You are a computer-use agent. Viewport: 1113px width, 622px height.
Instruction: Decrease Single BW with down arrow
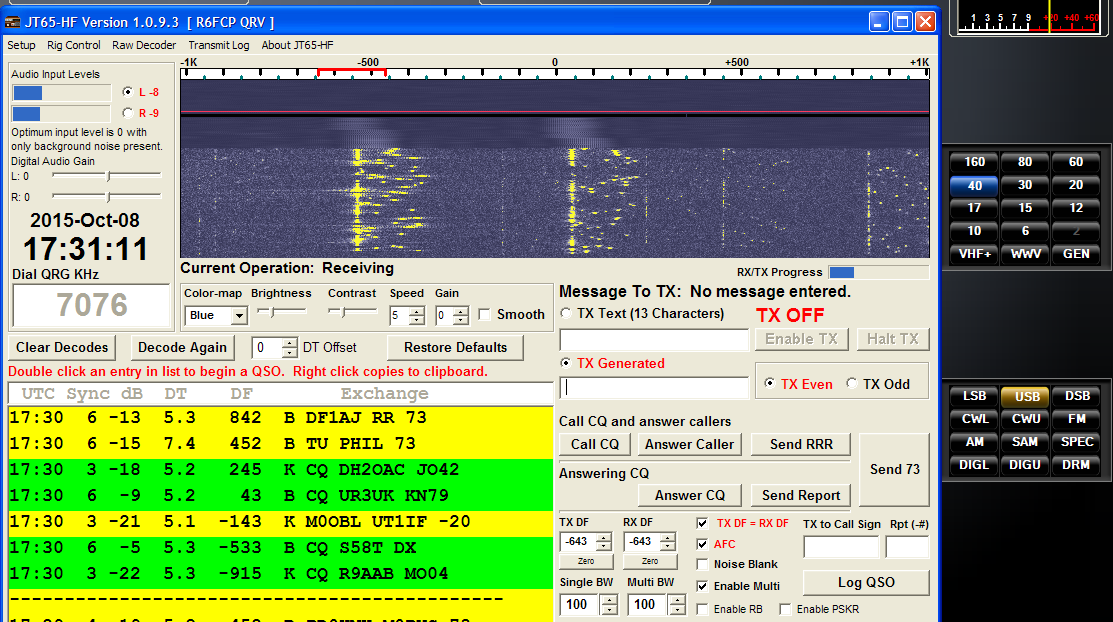pyautogui.click(x=608, y=610)
